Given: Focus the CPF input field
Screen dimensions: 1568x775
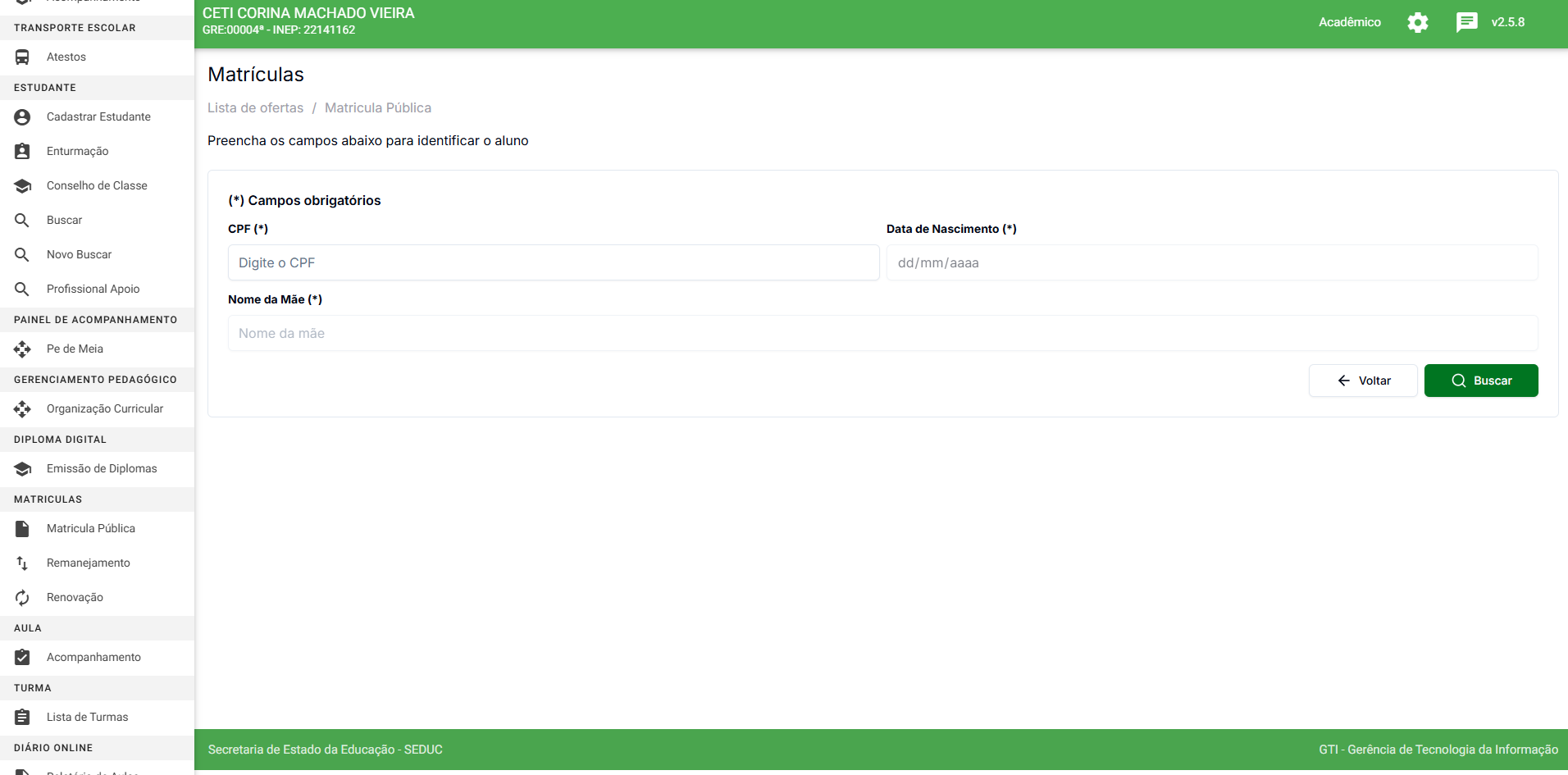Looking at the screenshot, I should point(553,263).
